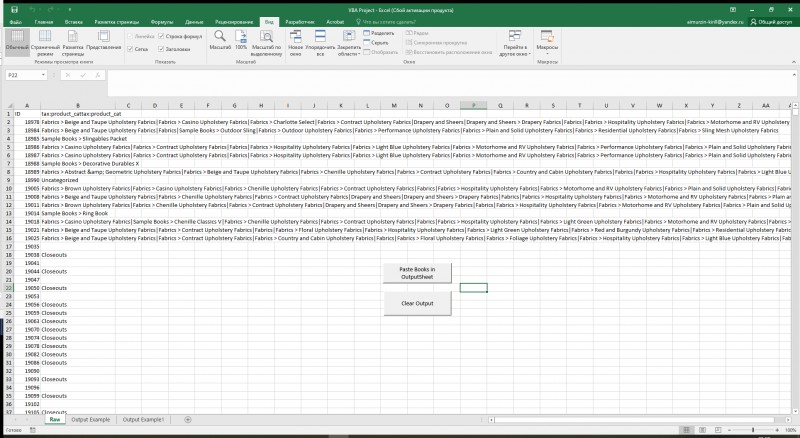
Task: Switch to the Output Example sheet tab
Action: (x=90, y=420)
